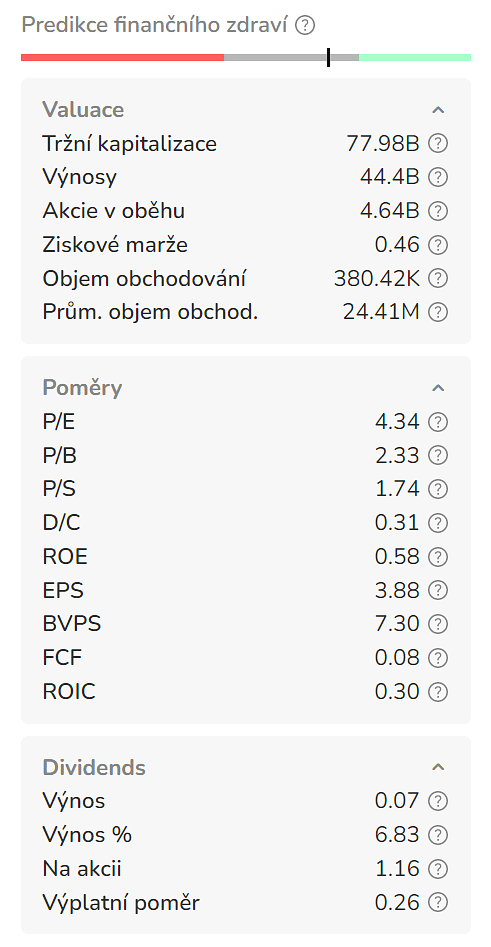Show info for Ziskové marže value
Viewport: 491px width, 947px height.
coord(438,245)
